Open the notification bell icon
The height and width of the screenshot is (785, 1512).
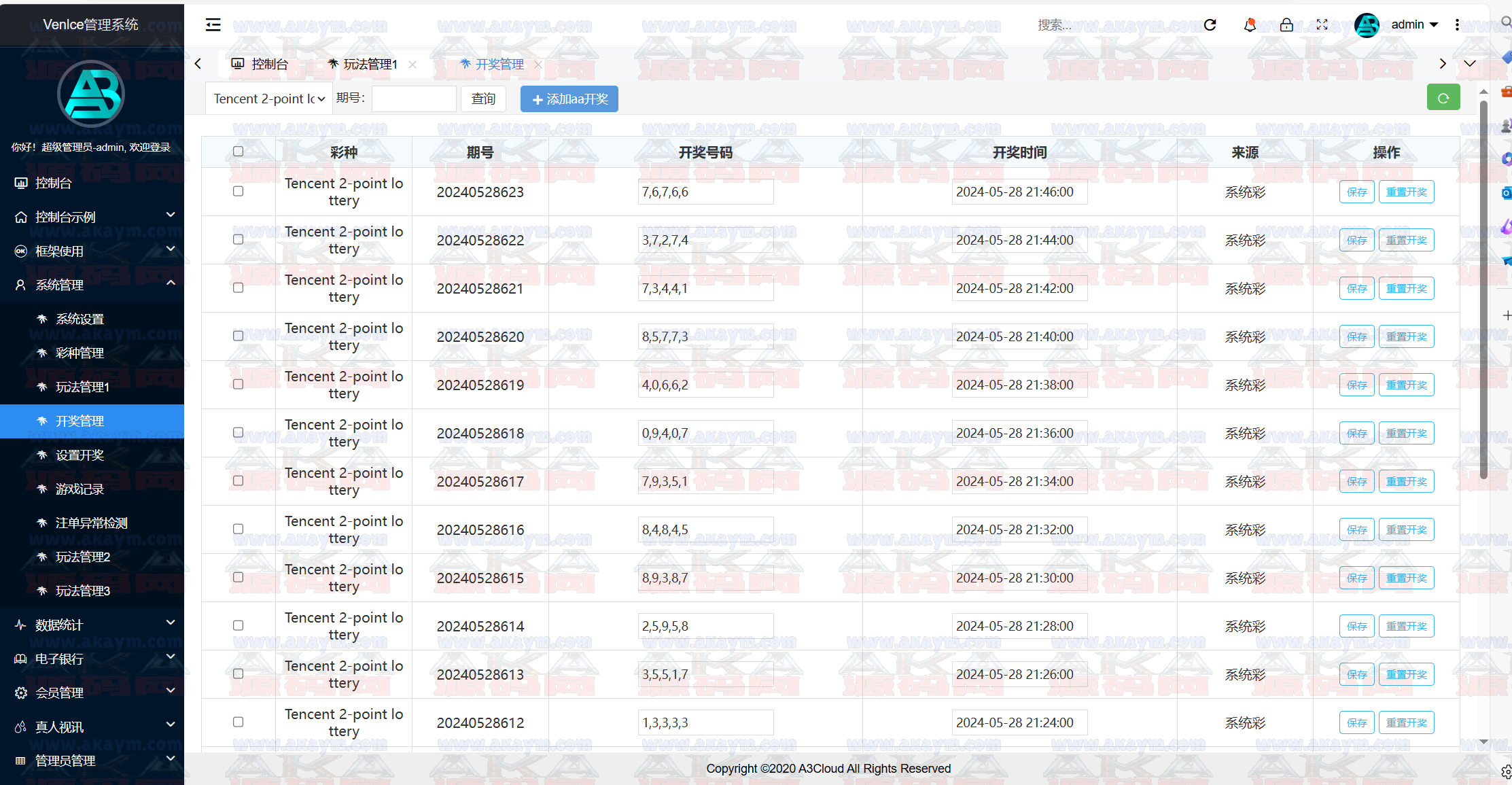(x=1249, y=25)
